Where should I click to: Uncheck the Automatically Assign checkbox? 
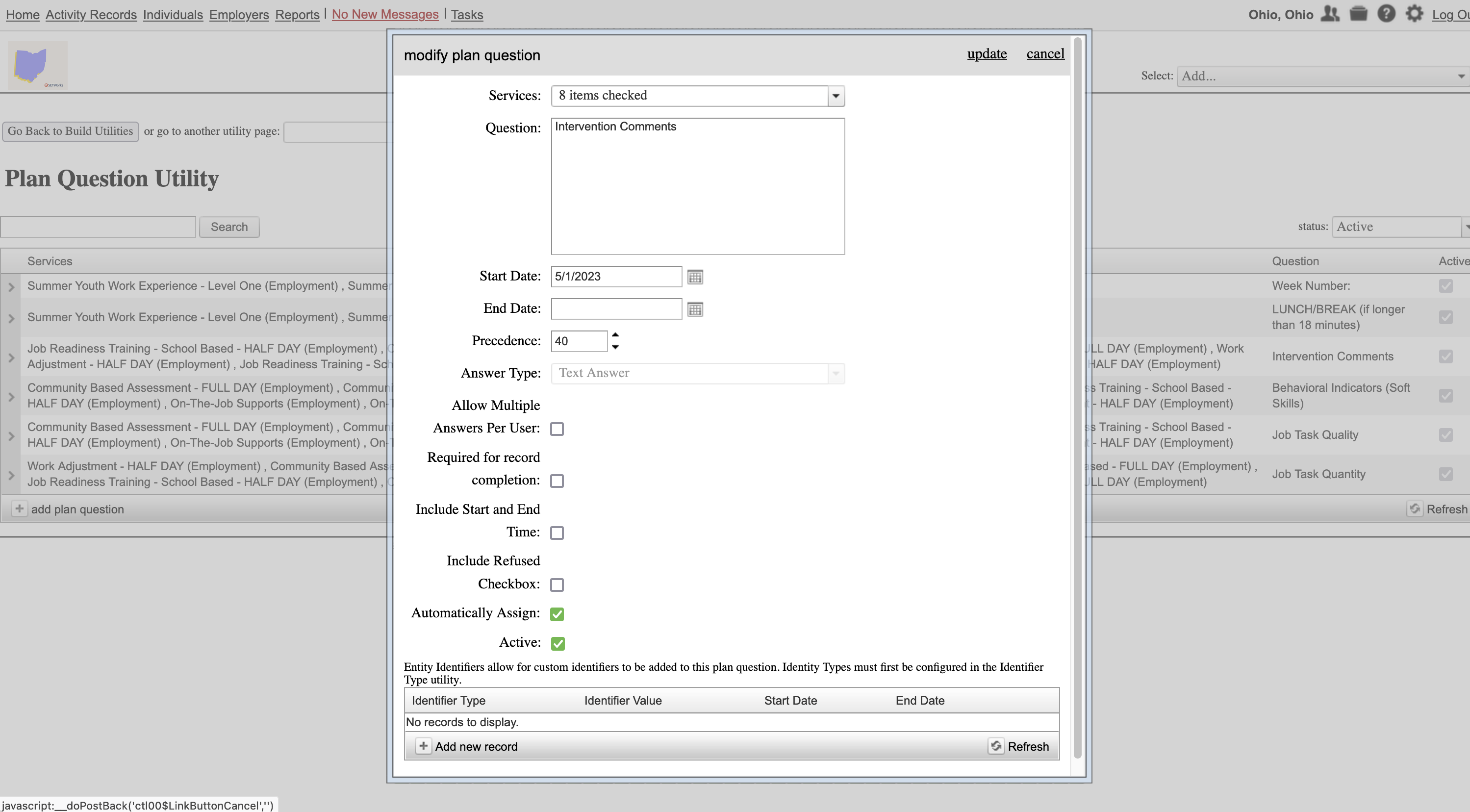tap(557, 614)
